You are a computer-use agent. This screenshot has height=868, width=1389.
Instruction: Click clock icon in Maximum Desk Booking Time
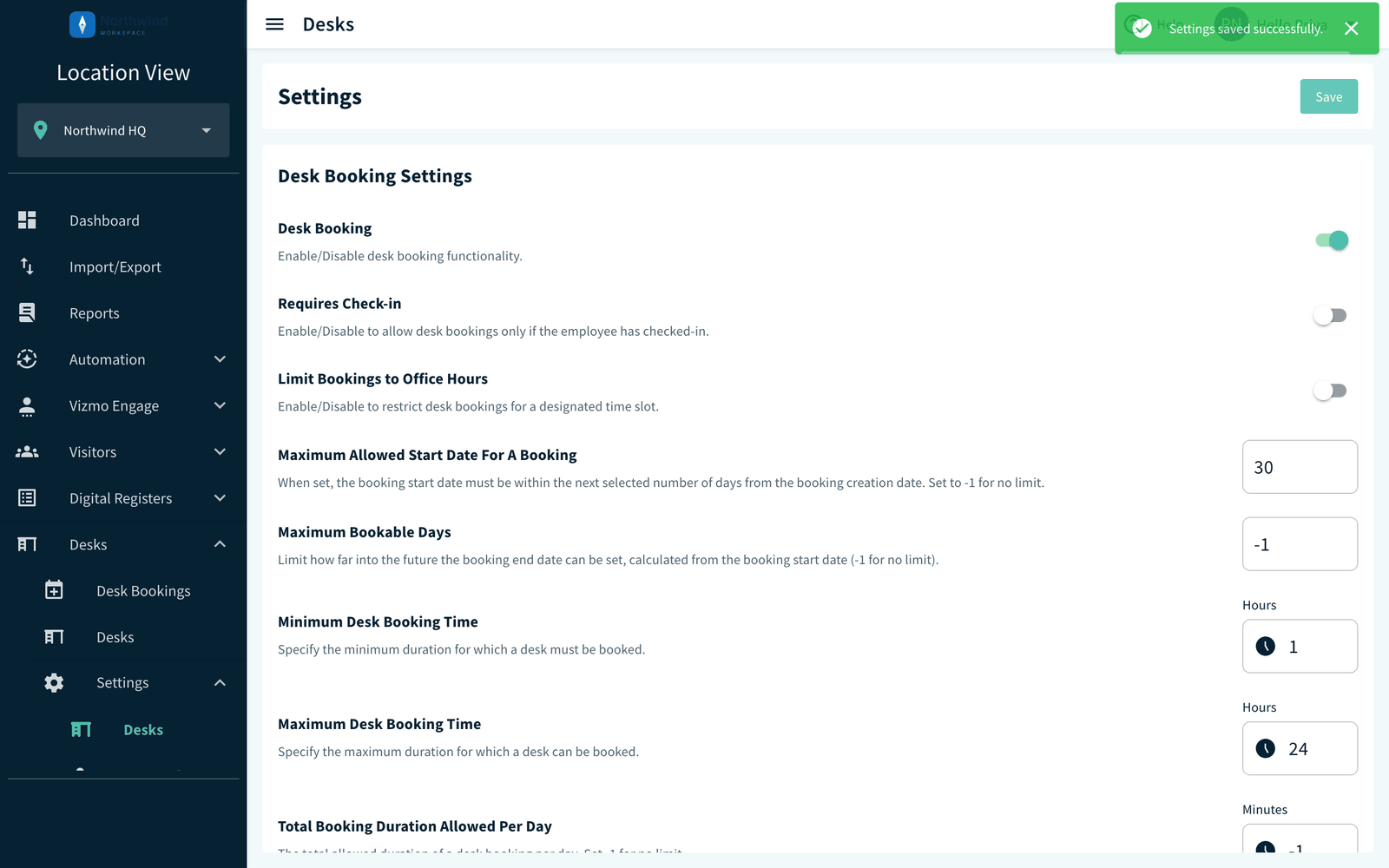point(1266,748)
